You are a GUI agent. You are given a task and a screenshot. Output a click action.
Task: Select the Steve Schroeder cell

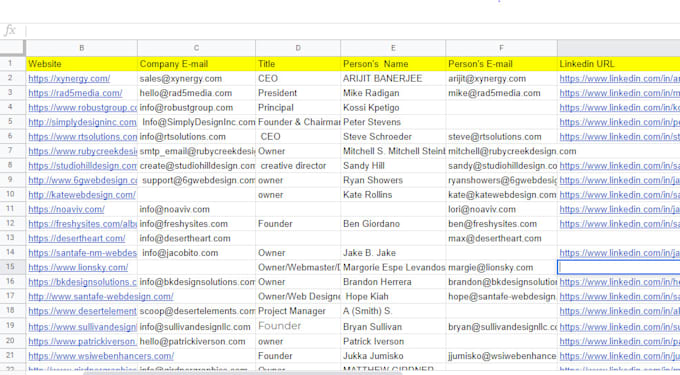coord(393,137)
